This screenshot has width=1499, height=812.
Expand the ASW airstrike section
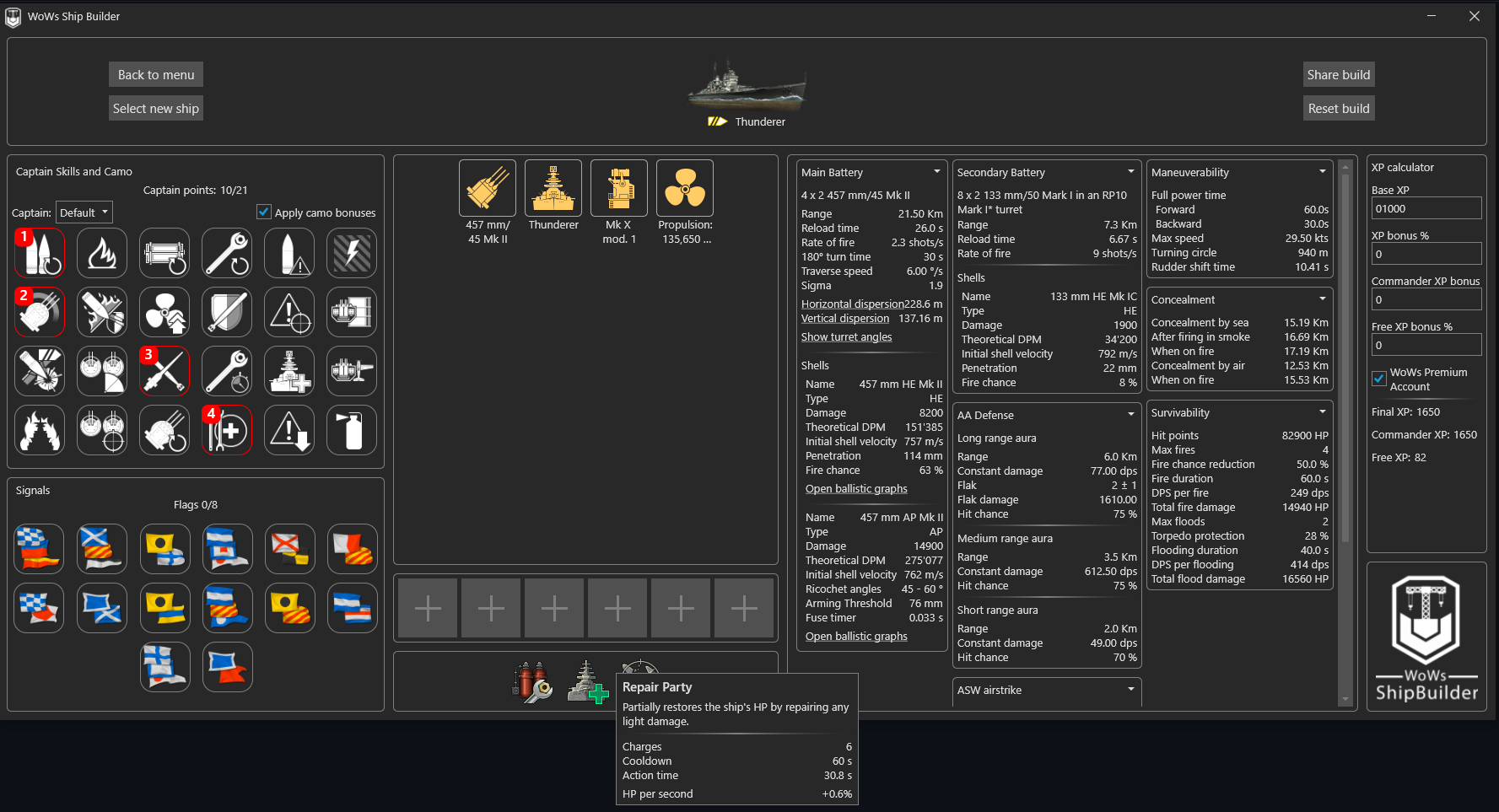1130,690
